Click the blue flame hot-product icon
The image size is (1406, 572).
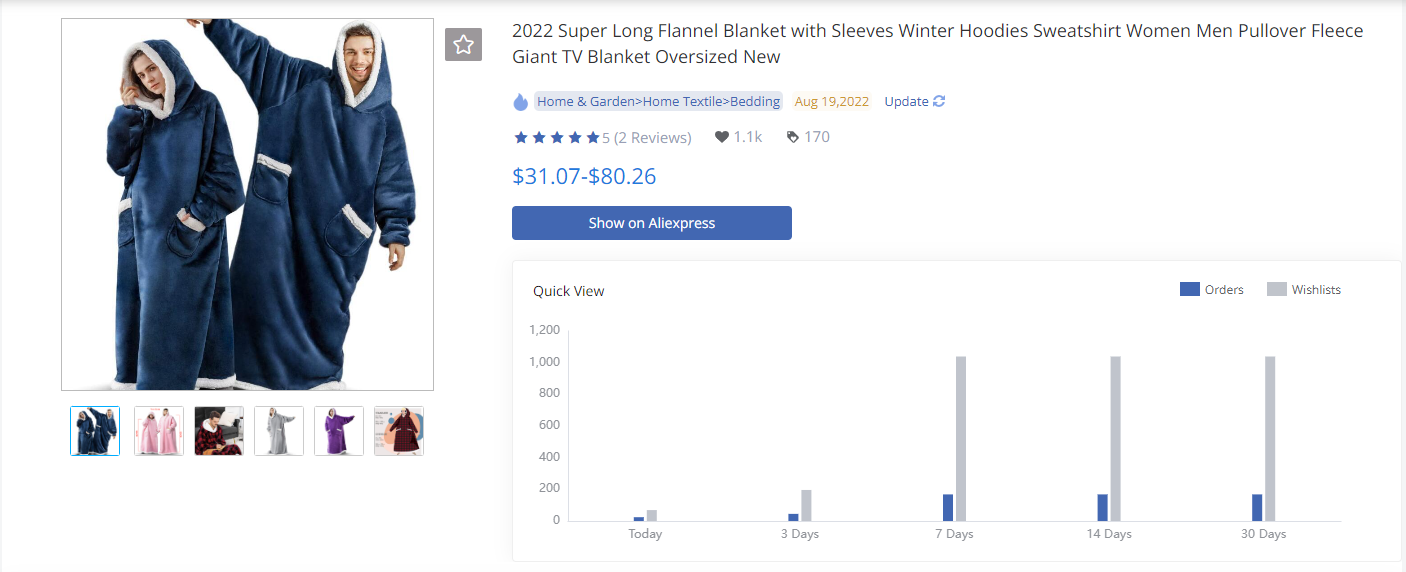coord(520,101)
